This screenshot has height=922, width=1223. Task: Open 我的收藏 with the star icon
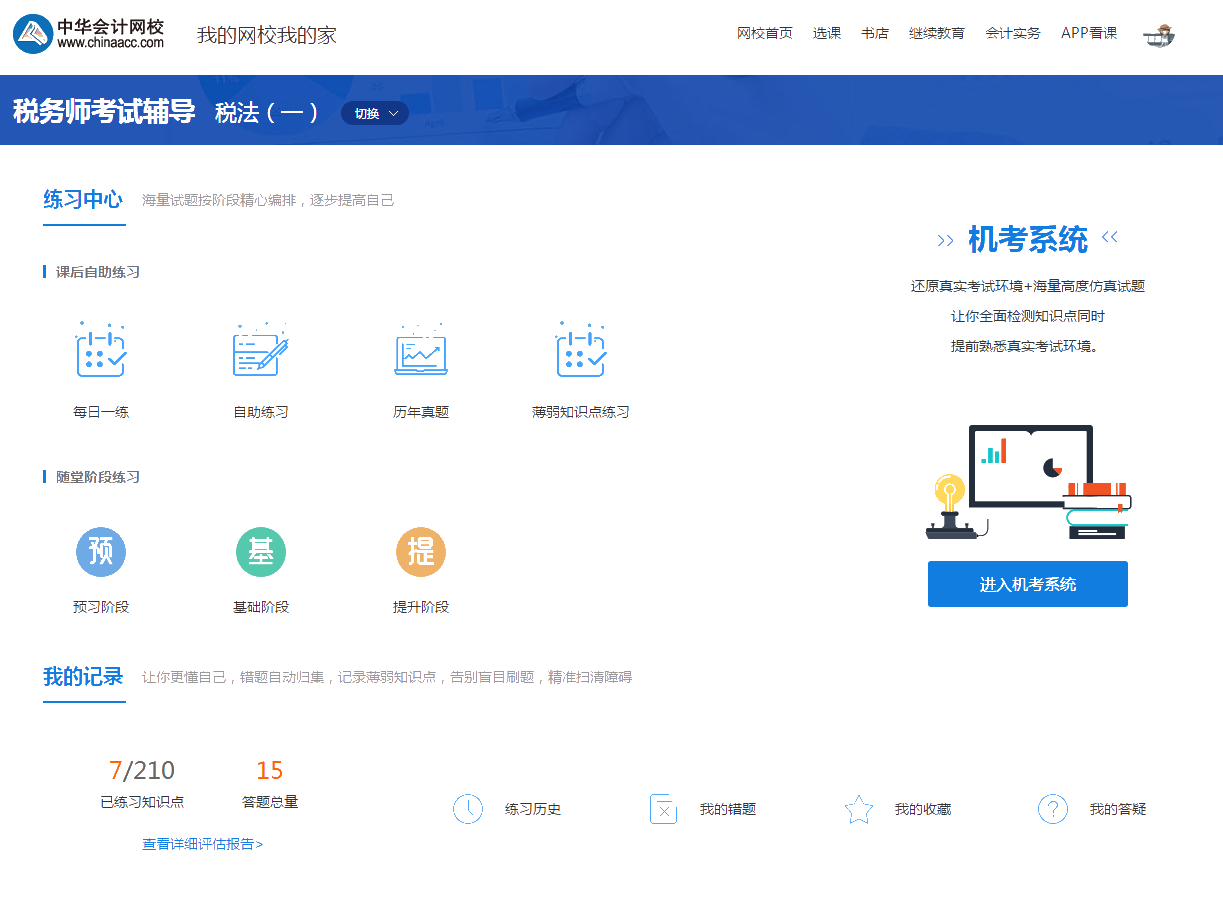click(858, 808)
